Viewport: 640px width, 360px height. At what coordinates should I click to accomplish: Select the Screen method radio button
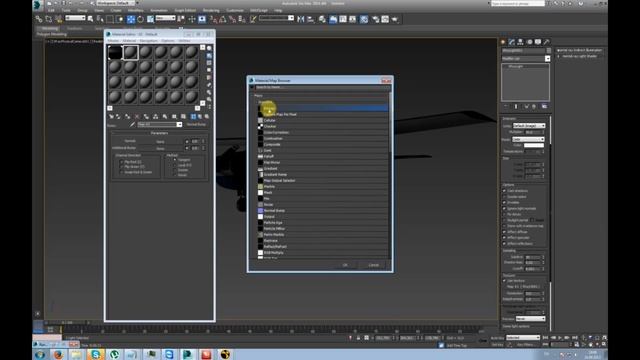[x=175, y=170]
